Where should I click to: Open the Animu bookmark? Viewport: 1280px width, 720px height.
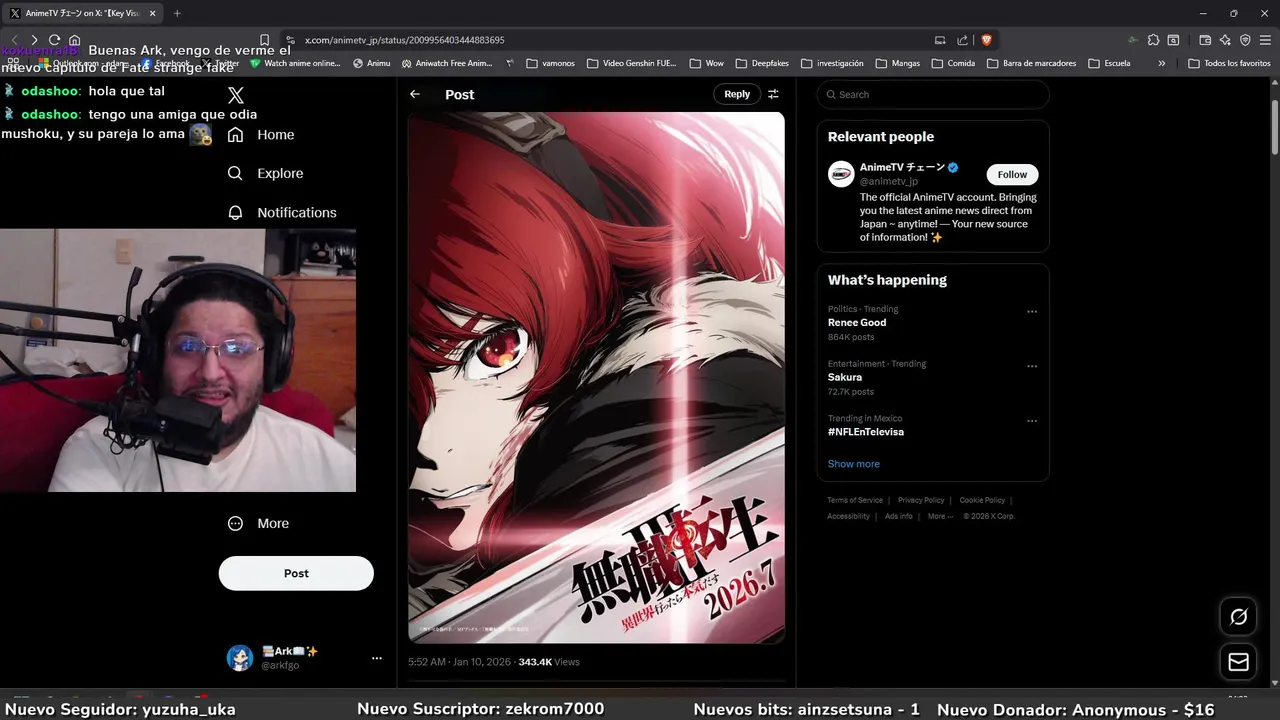tap(372, 63)
